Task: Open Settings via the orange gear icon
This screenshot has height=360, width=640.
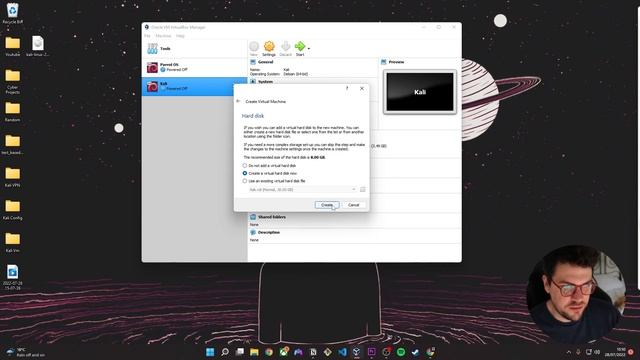Action: pos(269,49)
